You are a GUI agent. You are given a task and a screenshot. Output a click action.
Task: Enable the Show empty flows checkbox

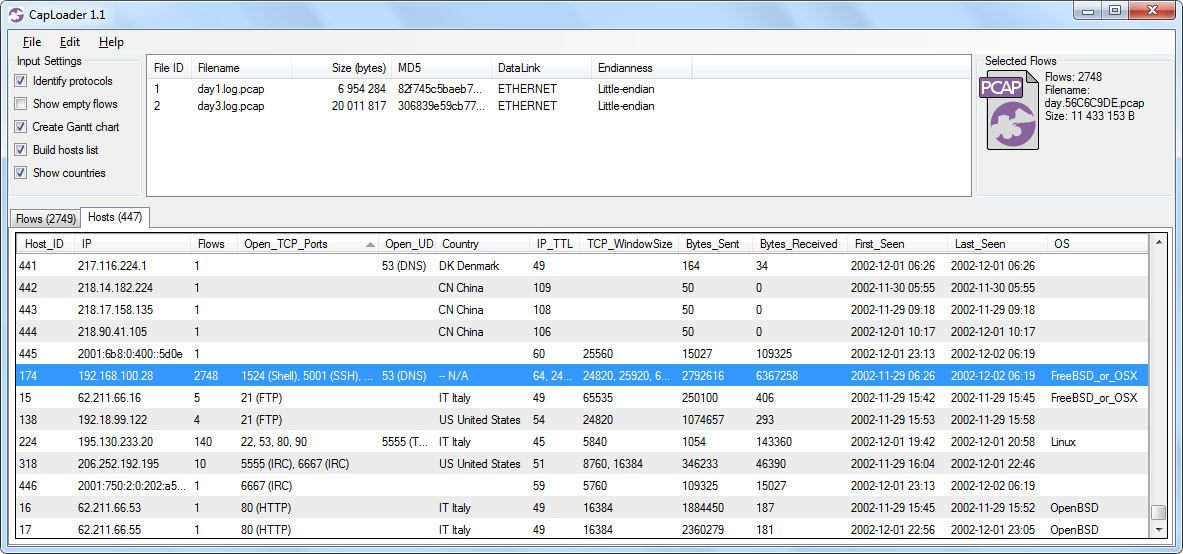point(21,104)
